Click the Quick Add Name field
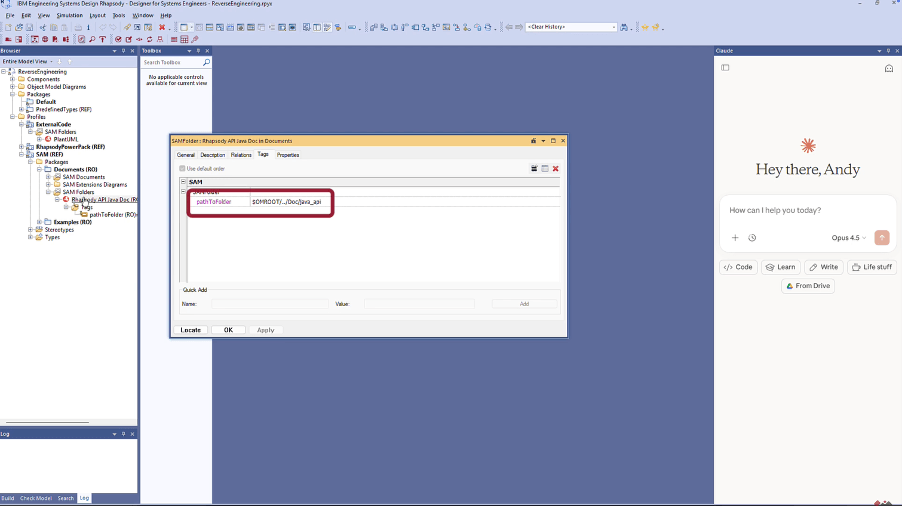Viewport: 902px width, 506px height. click(x=269, y=304)
